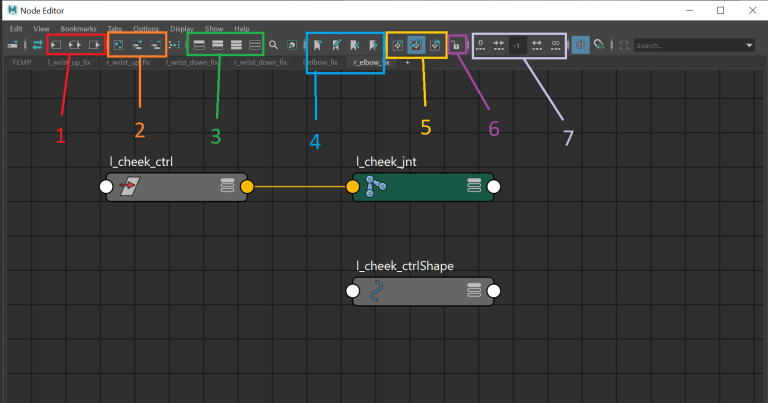Click the clear graph icon

click(119, 45)
